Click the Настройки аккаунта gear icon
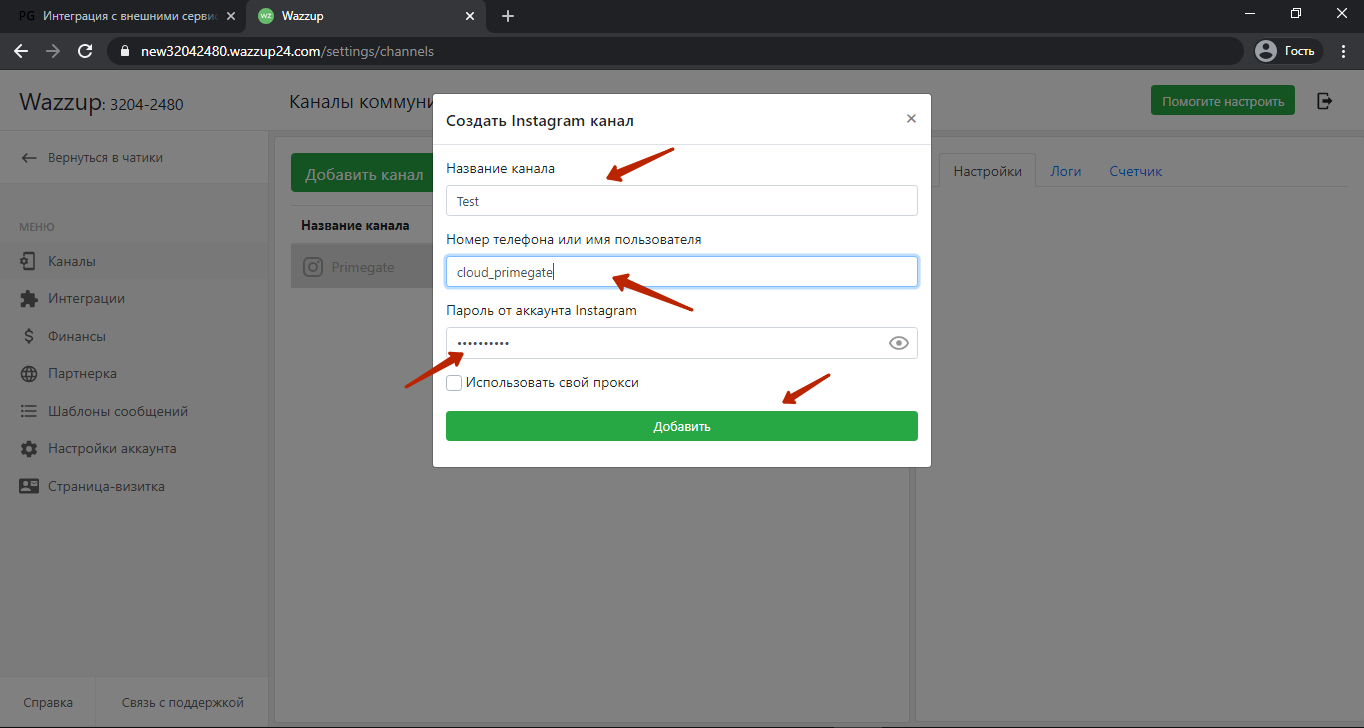The width and height of the screenshot is (1364, 728). (x=29, y=448)
